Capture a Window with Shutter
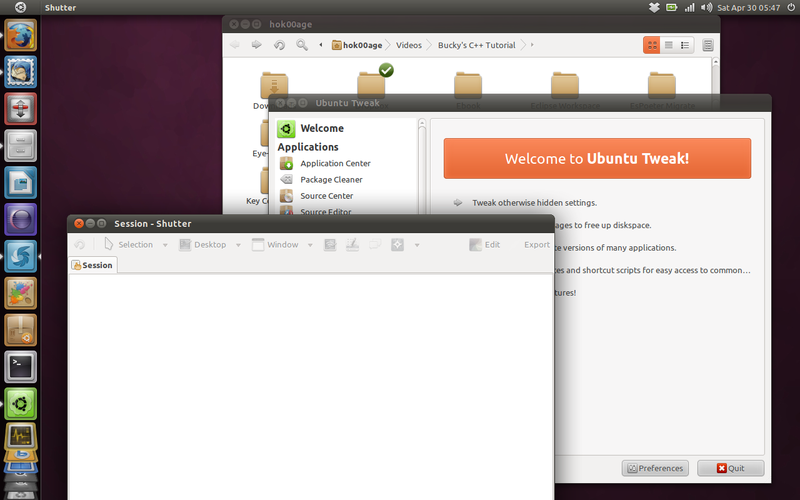 [275, 245]
